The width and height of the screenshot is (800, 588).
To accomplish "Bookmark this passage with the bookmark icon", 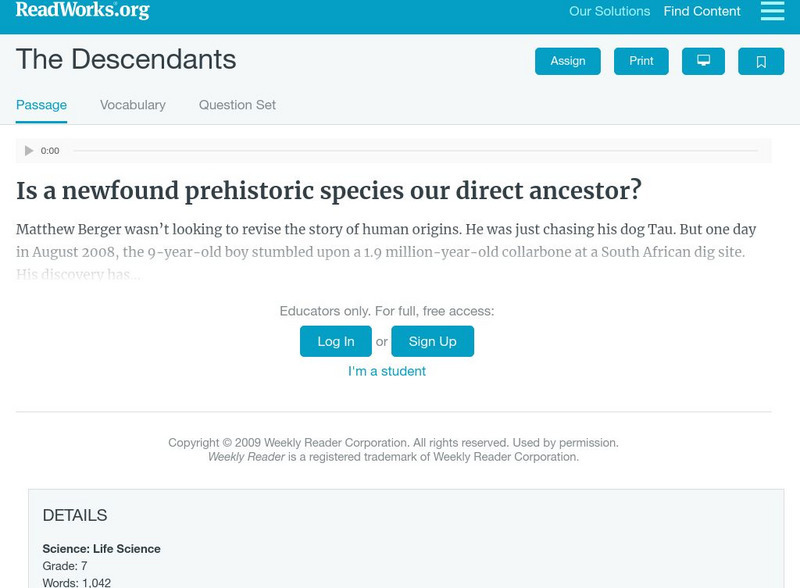I will click(x=761, y=61).
